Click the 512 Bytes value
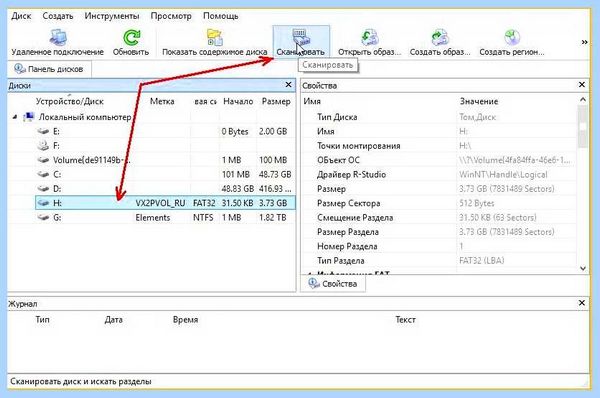 [x=477, y=203]
